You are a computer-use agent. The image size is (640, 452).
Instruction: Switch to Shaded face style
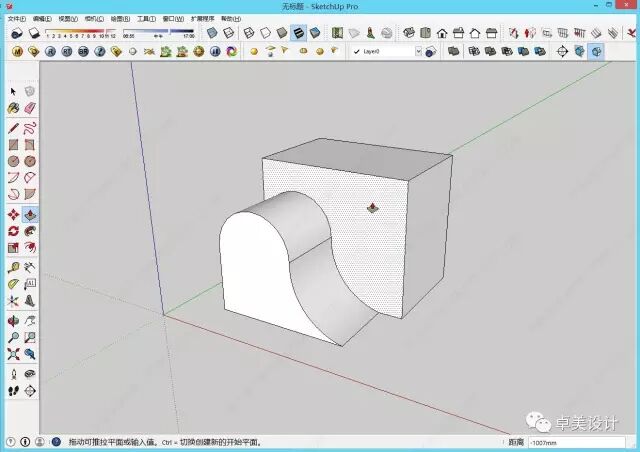(282, 33)
